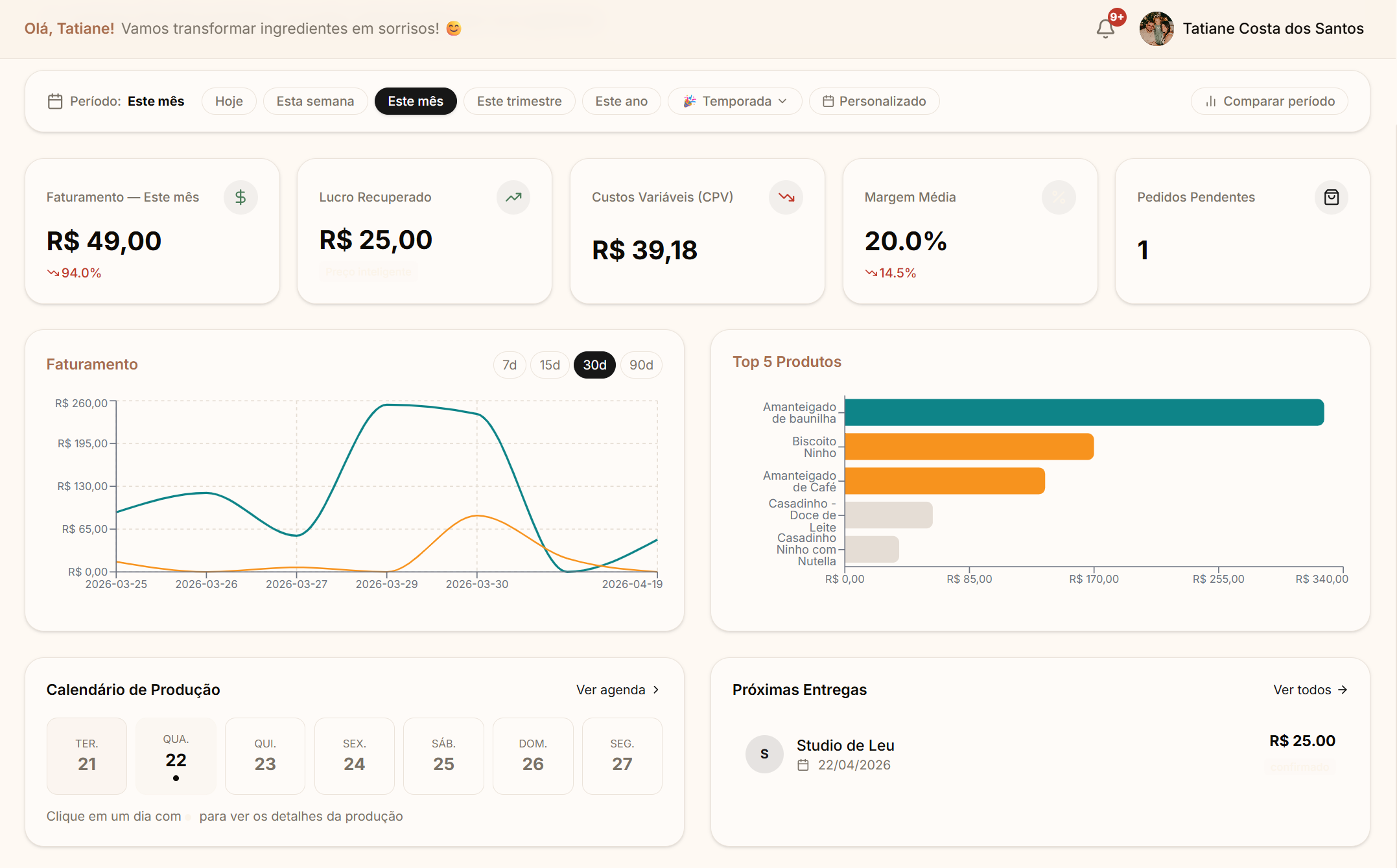Click the dollar icon in Faturamento card
Screen dimensions: 1397x868
click(x=241, y=197)
